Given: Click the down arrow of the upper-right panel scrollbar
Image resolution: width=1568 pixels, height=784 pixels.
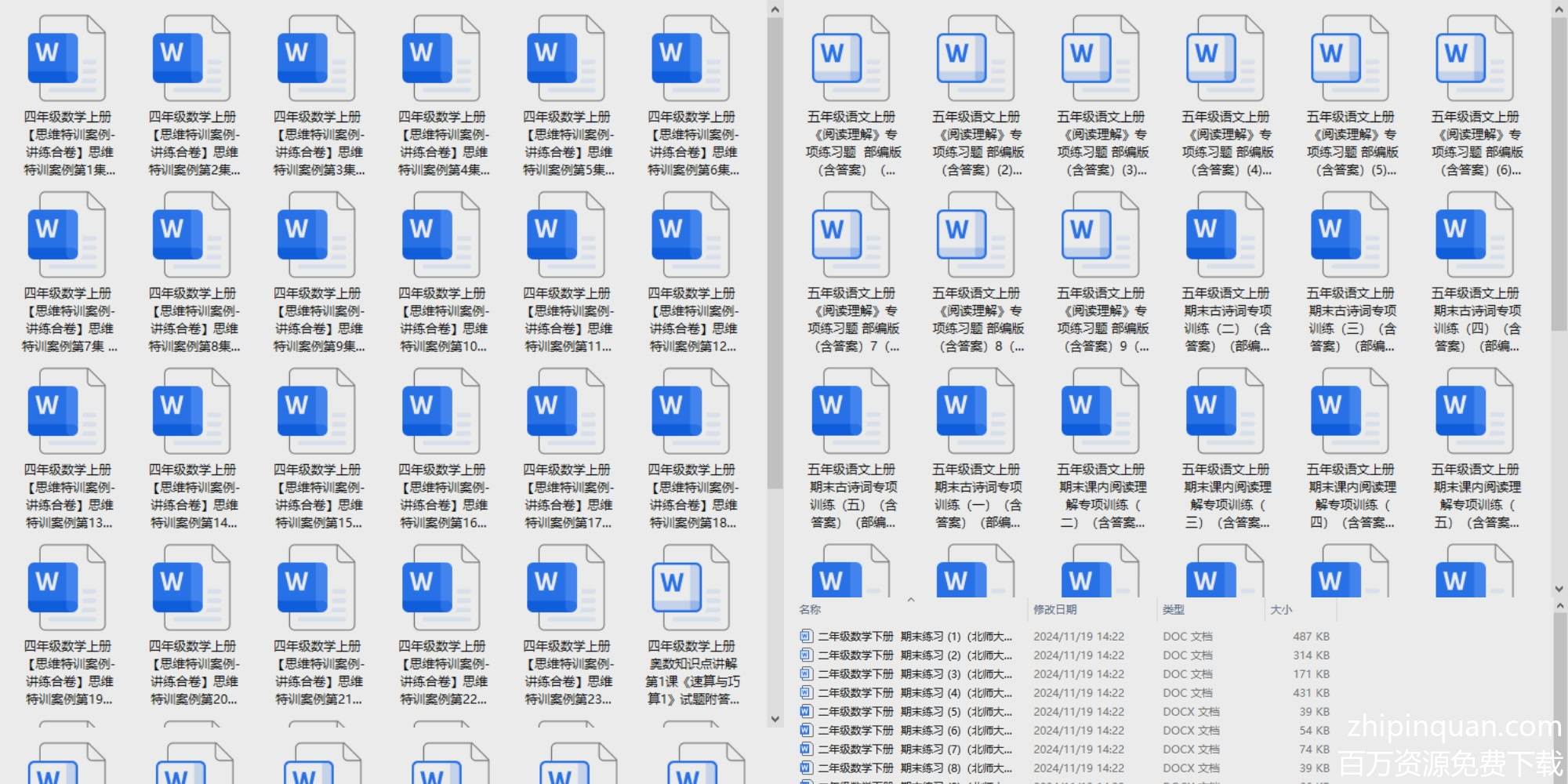Looking at the screenshot, I should tap(1559, 589).
